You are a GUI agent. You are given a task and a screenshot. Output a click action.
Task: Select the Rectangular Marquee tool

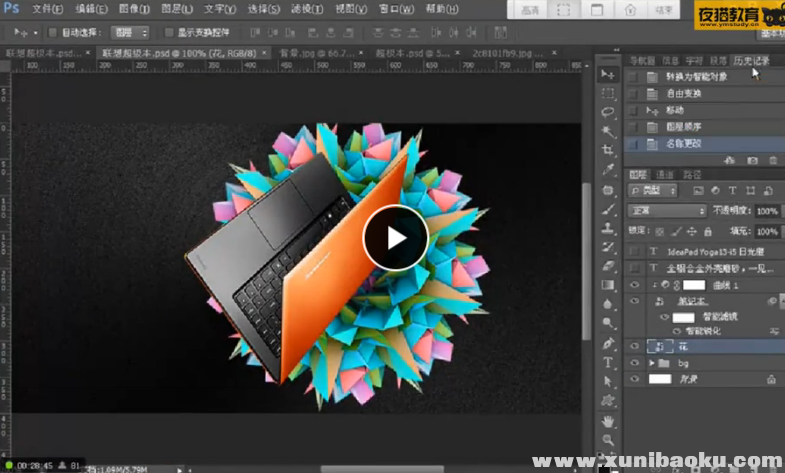[x=608, y=93]
